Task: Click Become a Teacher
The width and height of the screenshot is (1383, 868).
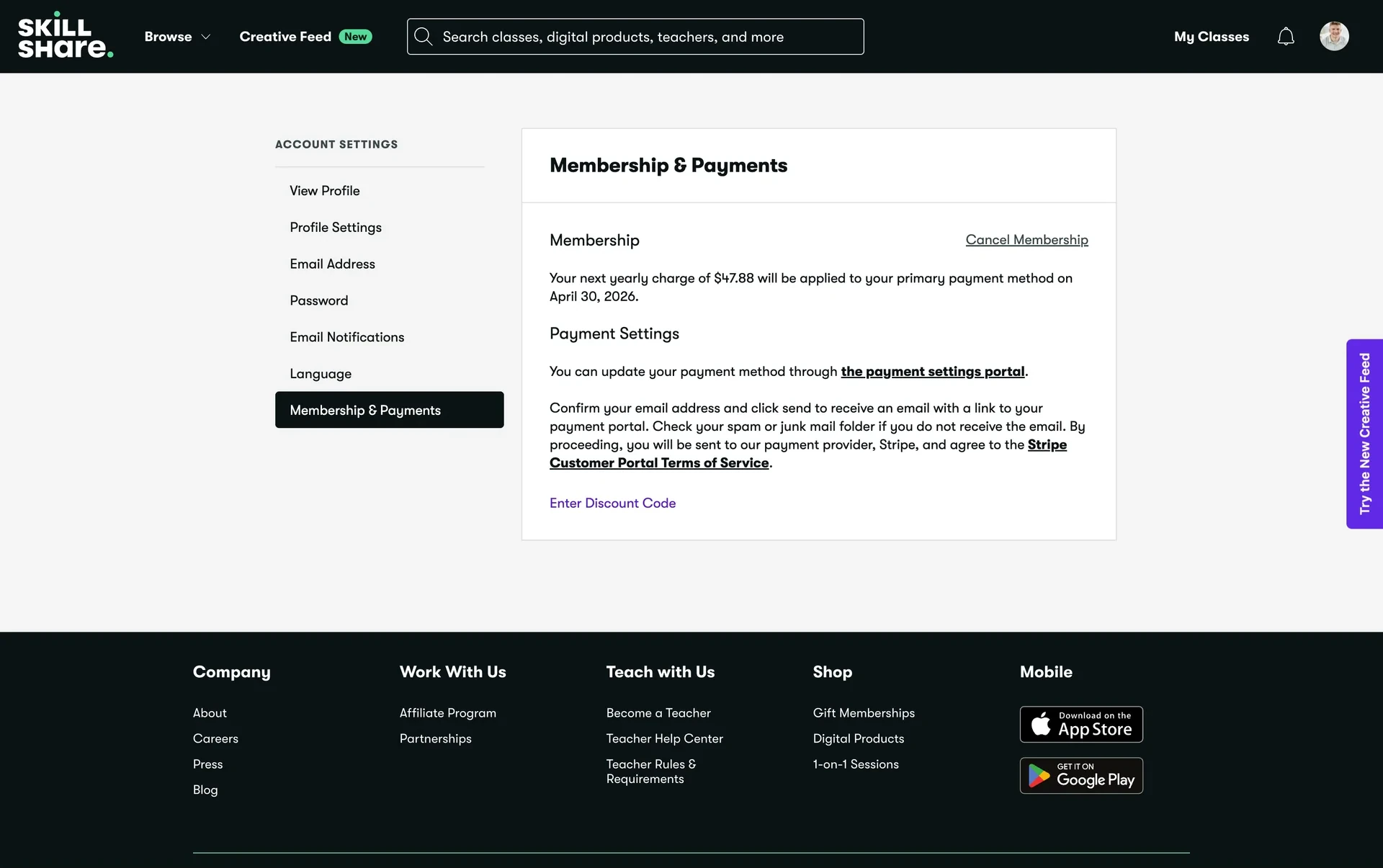Action: 658,713
